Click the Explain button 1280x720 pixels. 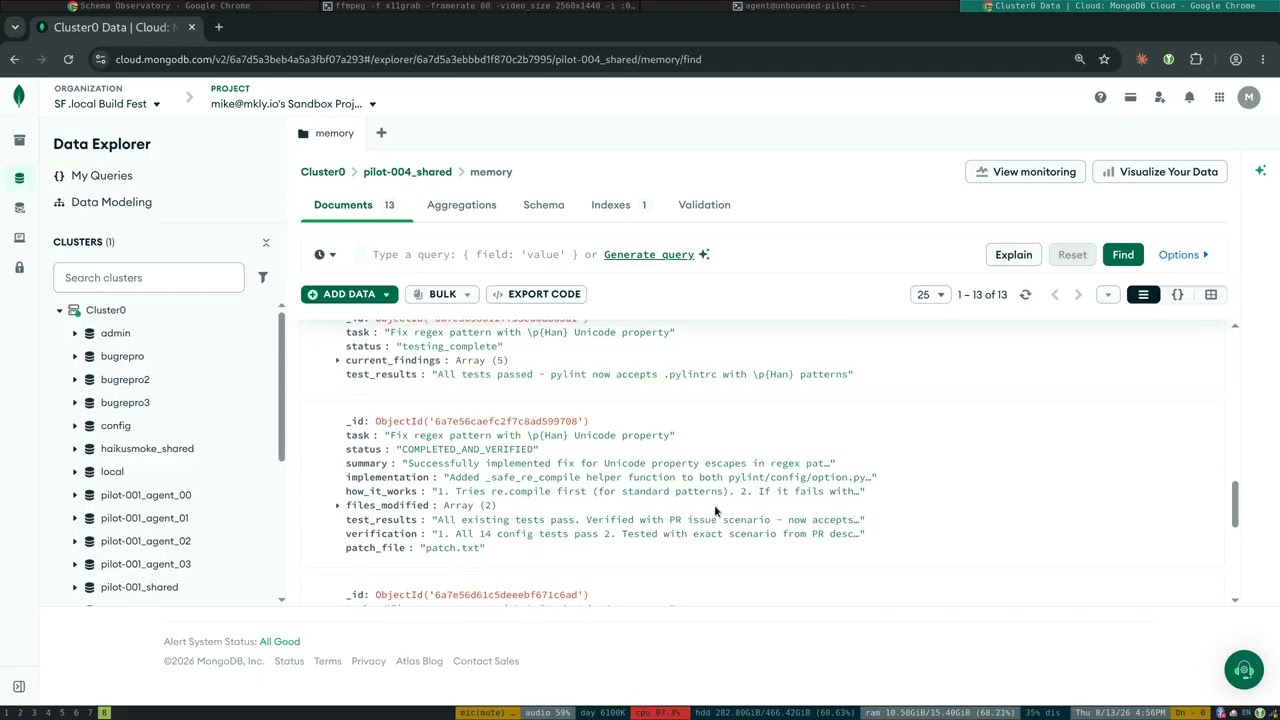pos(1013,255)
